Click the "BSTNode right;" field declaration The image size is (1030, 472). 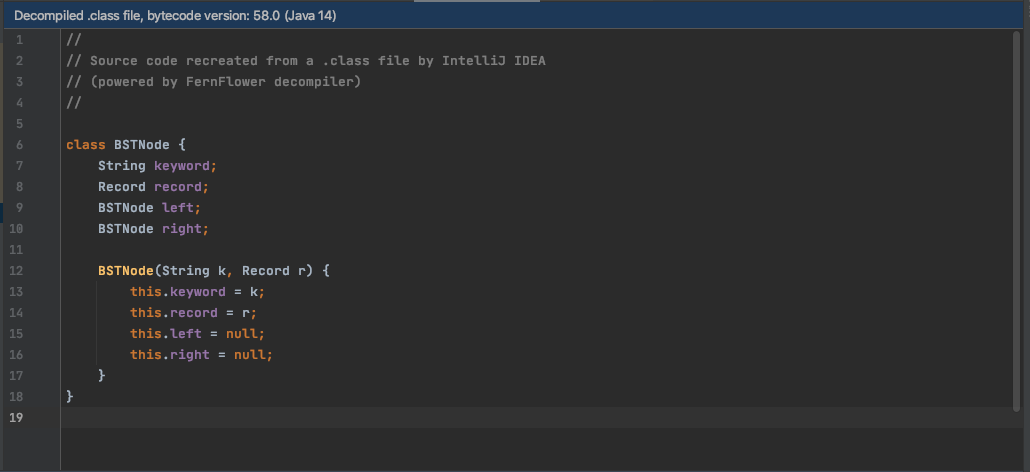point(154,228)
